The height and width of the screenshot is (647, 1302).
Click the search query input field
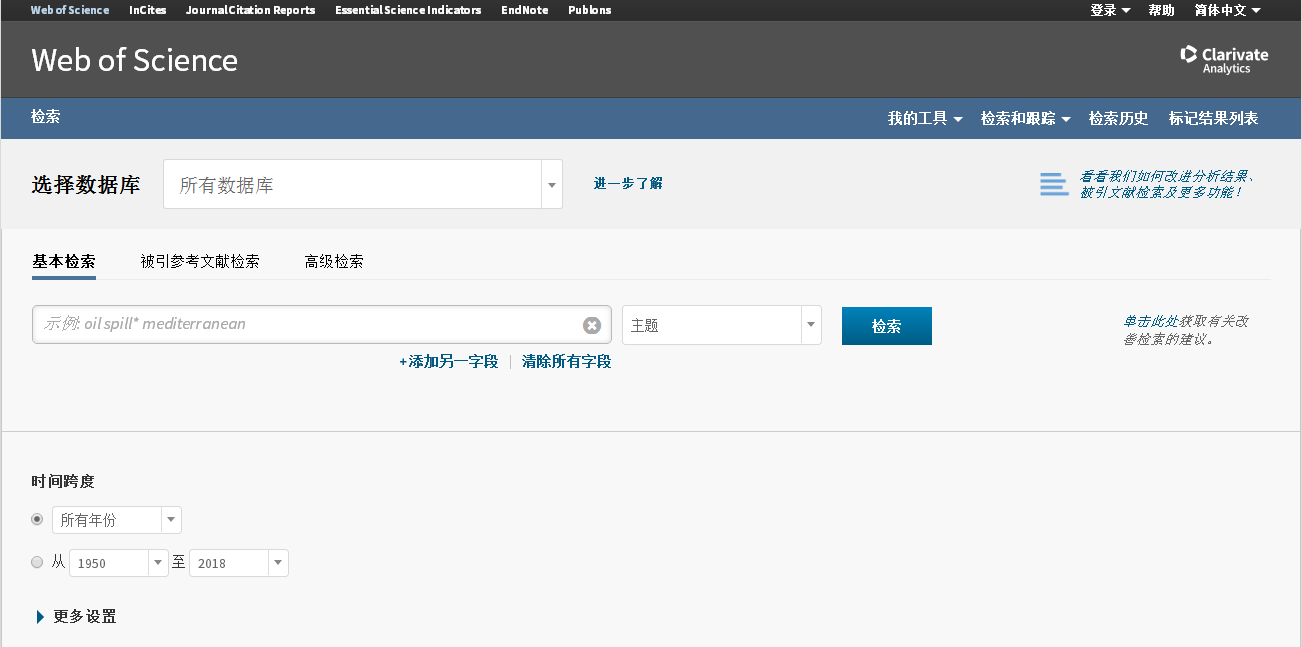click(x=322, y=325)
